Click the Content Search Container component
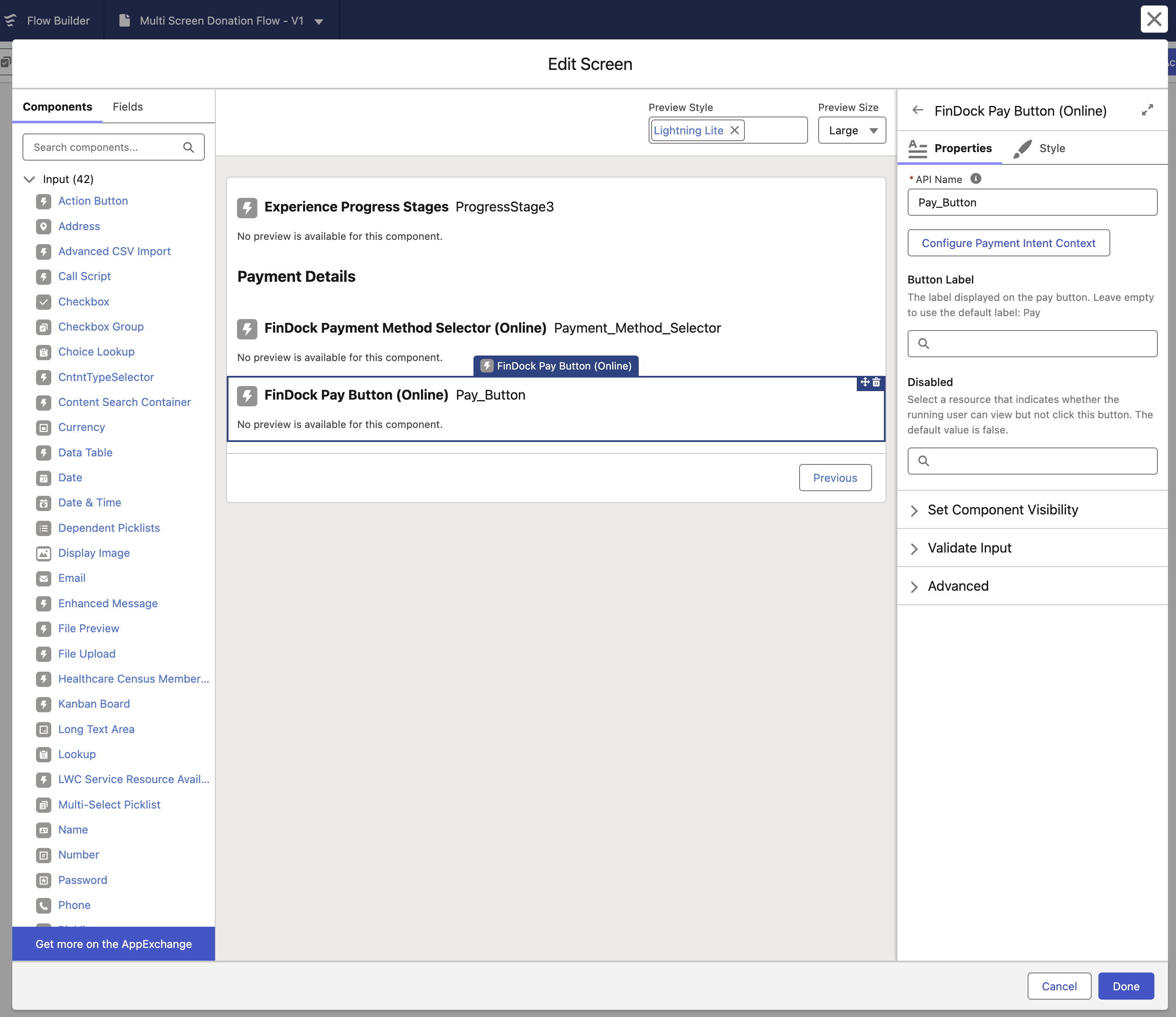Viewport: 1176px width, 1017px height. (x=124, y=403)
